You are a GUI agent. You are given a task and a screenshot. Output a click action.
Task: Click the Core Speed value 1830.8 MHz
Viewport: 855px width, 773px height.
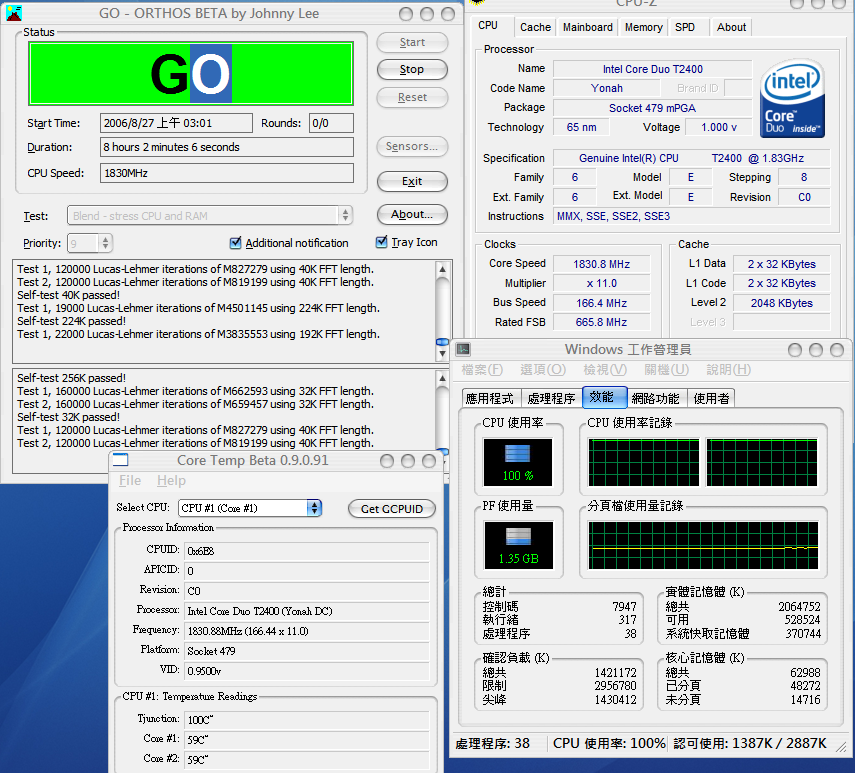click(601, 264)
